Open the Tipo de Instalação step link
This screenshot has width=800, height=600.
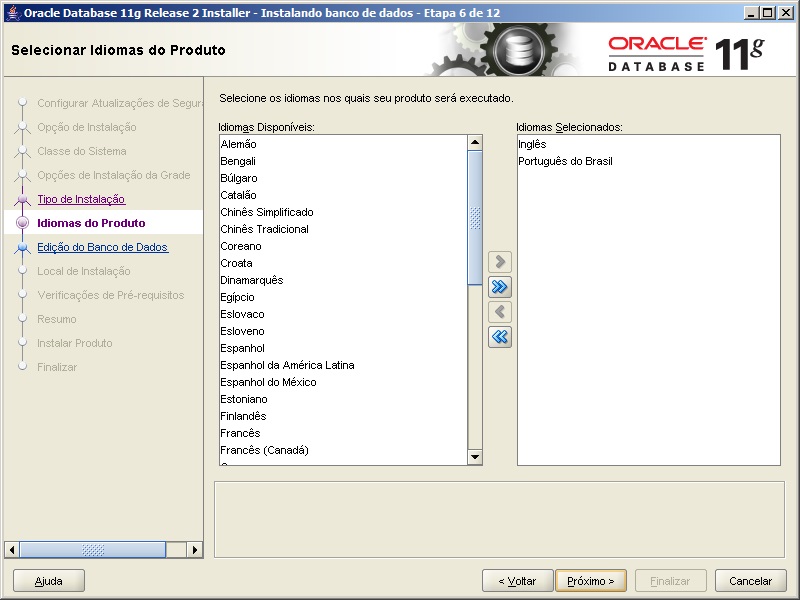(x=81, y=199)
